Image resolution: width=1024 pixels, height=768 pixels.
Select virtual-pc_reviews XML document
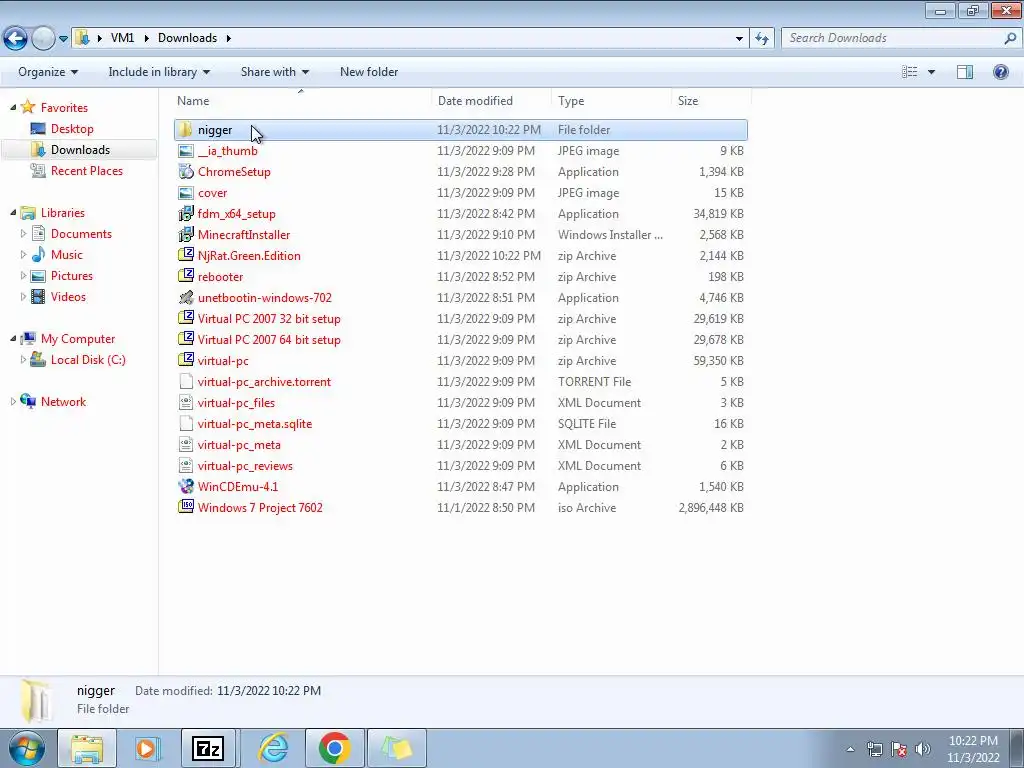pos(245,466)
